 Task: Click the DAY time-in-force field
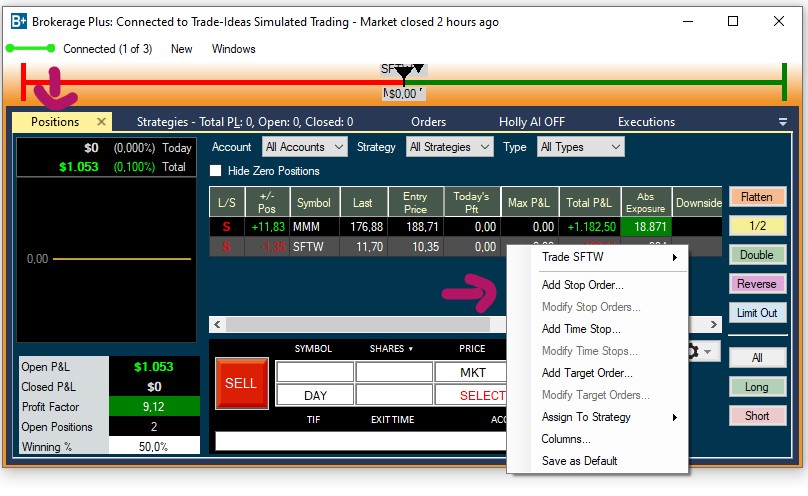315,395
